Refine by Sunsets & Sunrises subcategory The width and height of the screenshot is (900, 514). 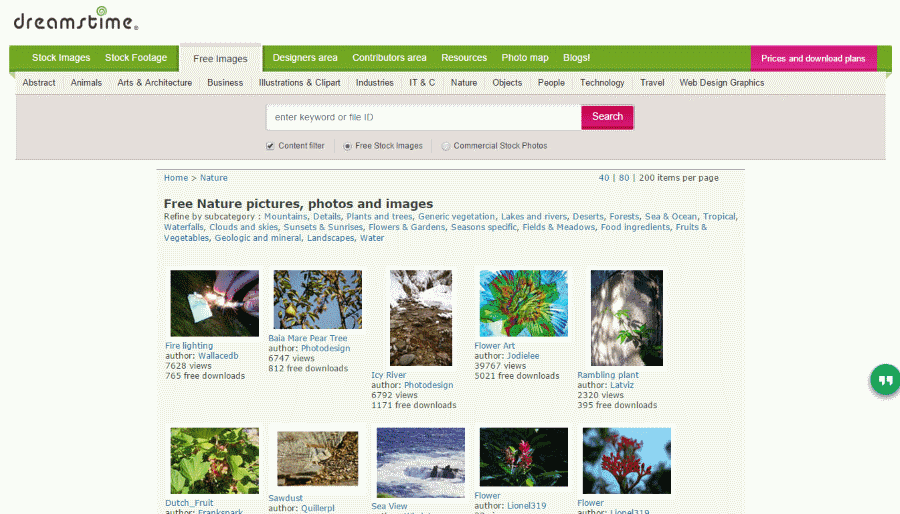[x=323, y=227]
